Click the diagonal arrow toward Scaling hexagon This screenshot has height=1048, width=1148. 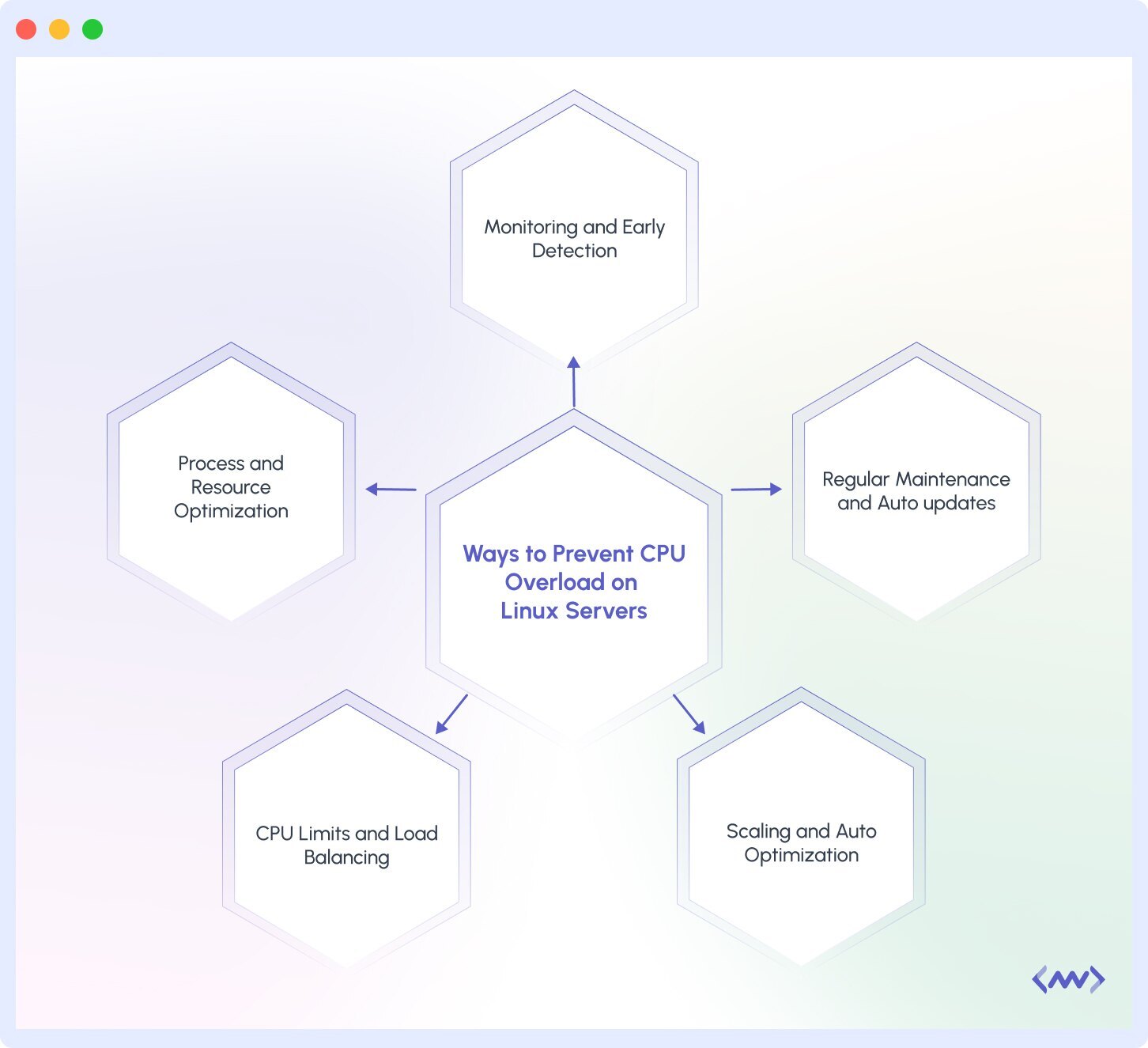coord(689,714)
